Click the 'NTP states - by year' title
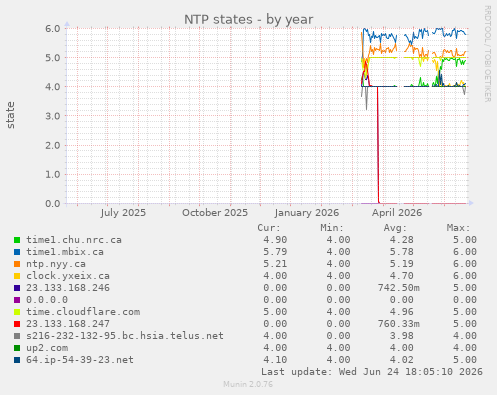Viewport: 497px width, 395px height. [x=249, y=19]
